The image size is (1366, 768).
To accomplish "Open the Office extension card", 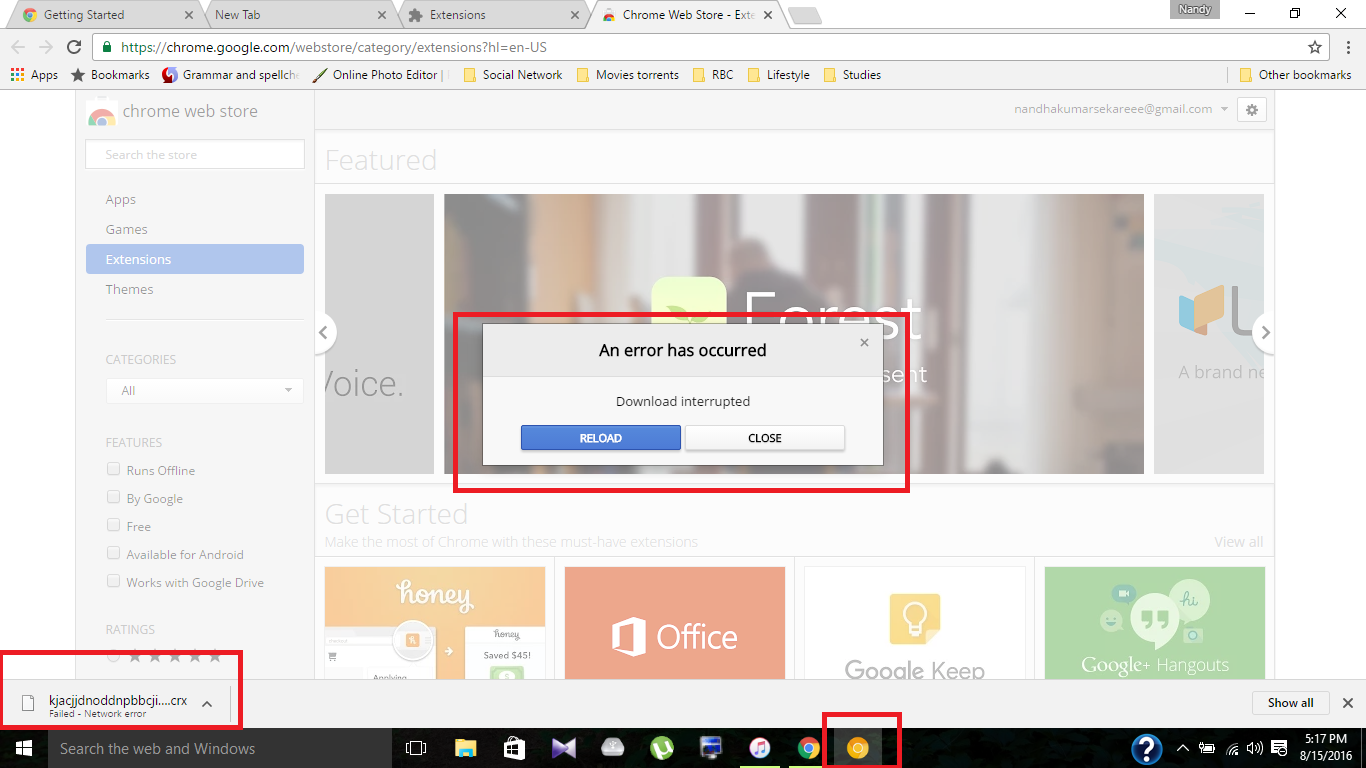I will coord(675,623).
